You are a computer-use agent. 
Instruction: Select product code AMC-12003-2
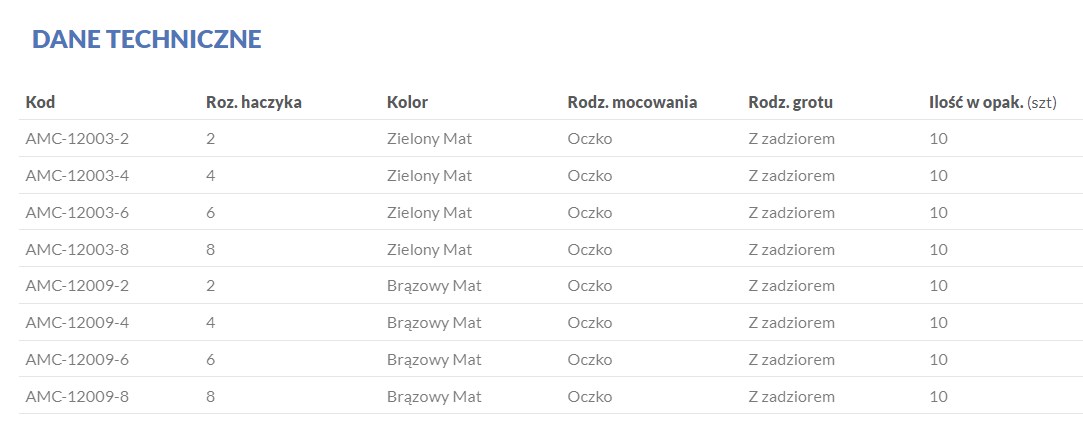77,139
